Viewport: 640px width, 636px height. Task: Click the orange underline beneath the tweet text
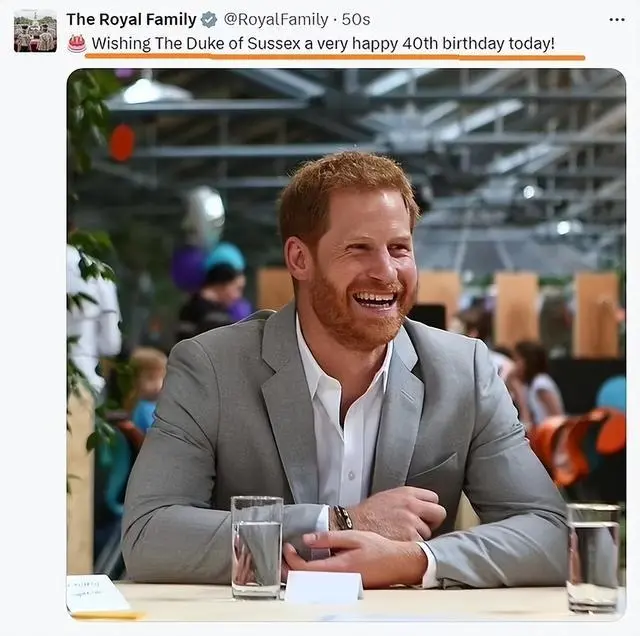tap(334, 57)
